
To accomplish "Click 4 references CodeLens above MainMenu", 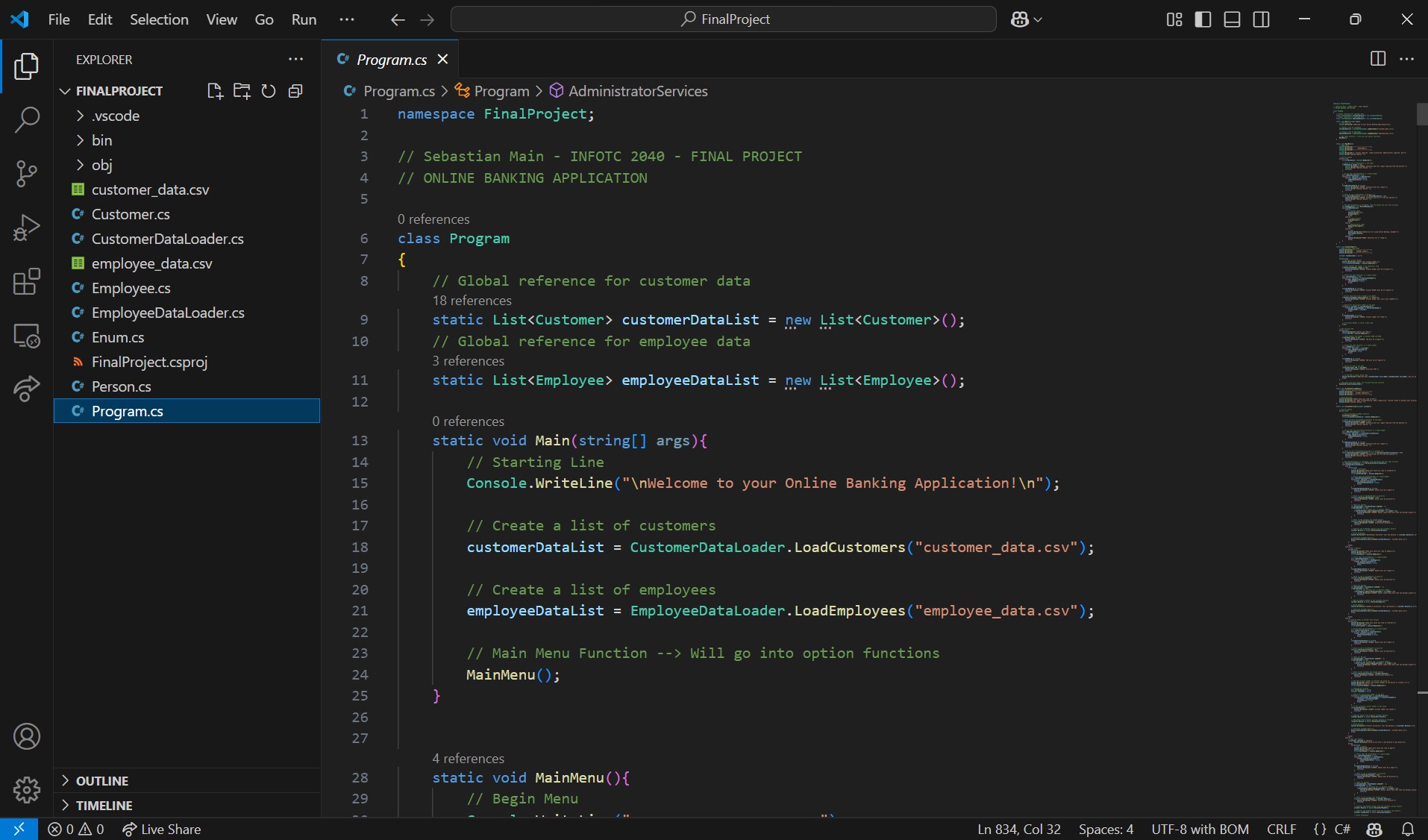I will [x=468, y=759].
